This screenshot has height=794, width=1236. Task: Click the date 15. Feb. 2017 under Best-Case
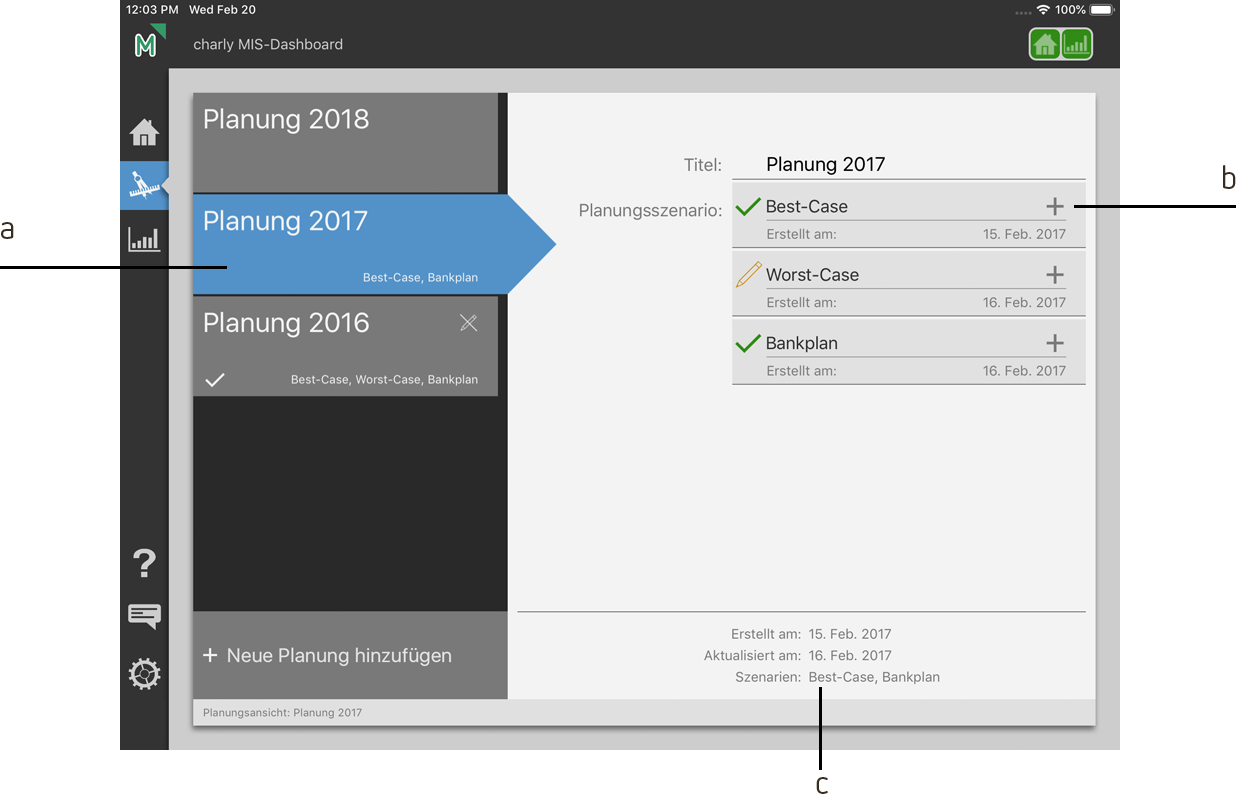1024,234
